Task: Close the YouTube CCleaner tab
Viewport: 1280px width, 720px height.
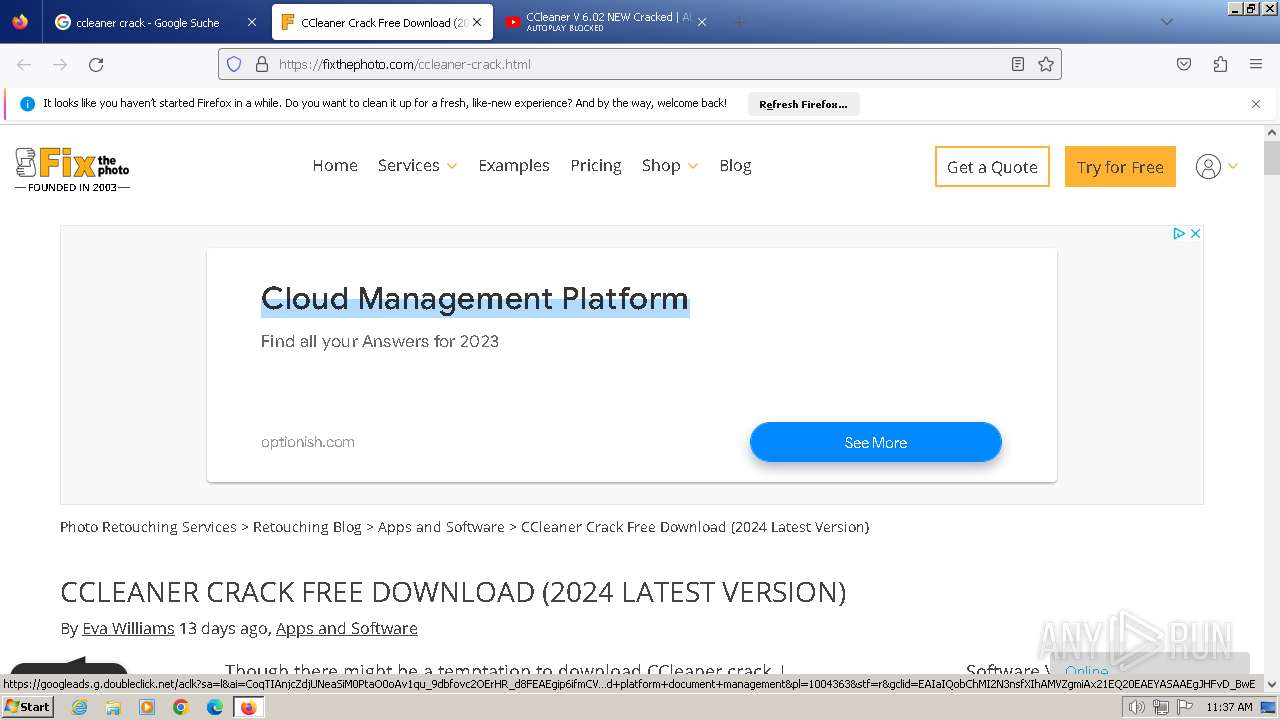Action: pyautogui.click(x=701, y=22)
